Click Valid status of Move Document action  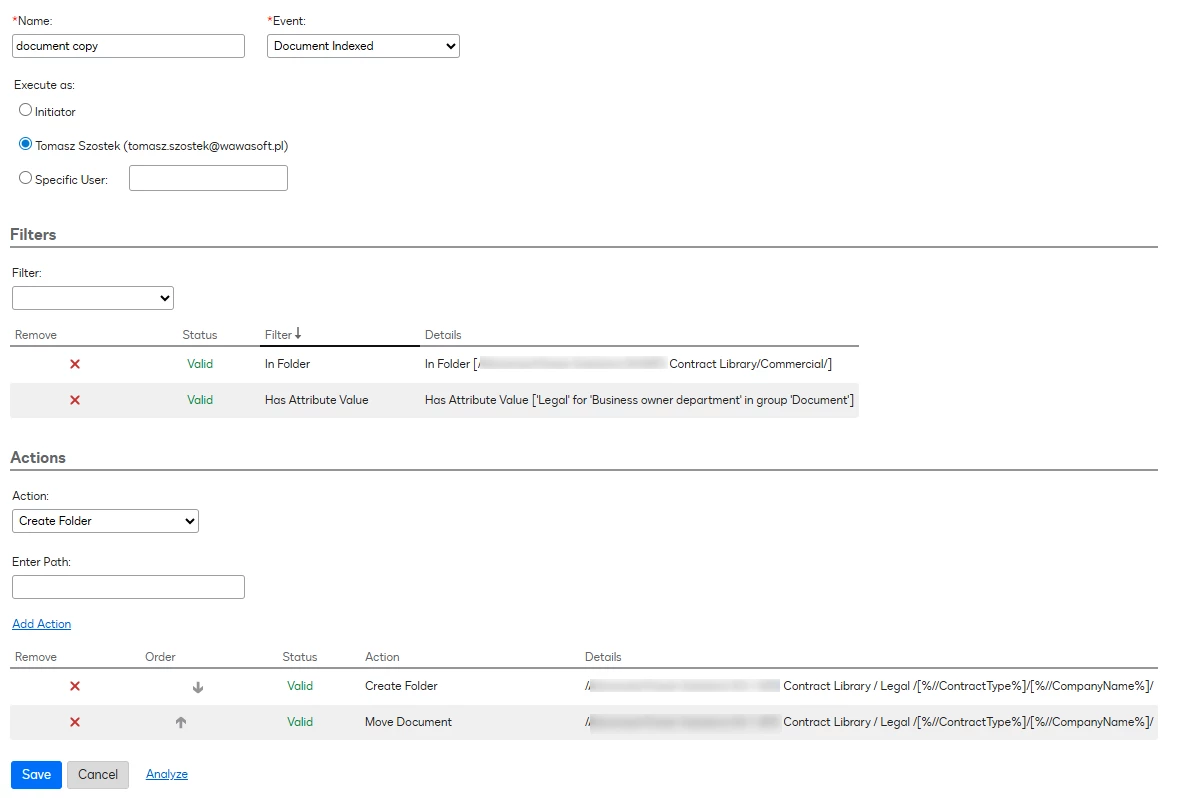[300, 722]
